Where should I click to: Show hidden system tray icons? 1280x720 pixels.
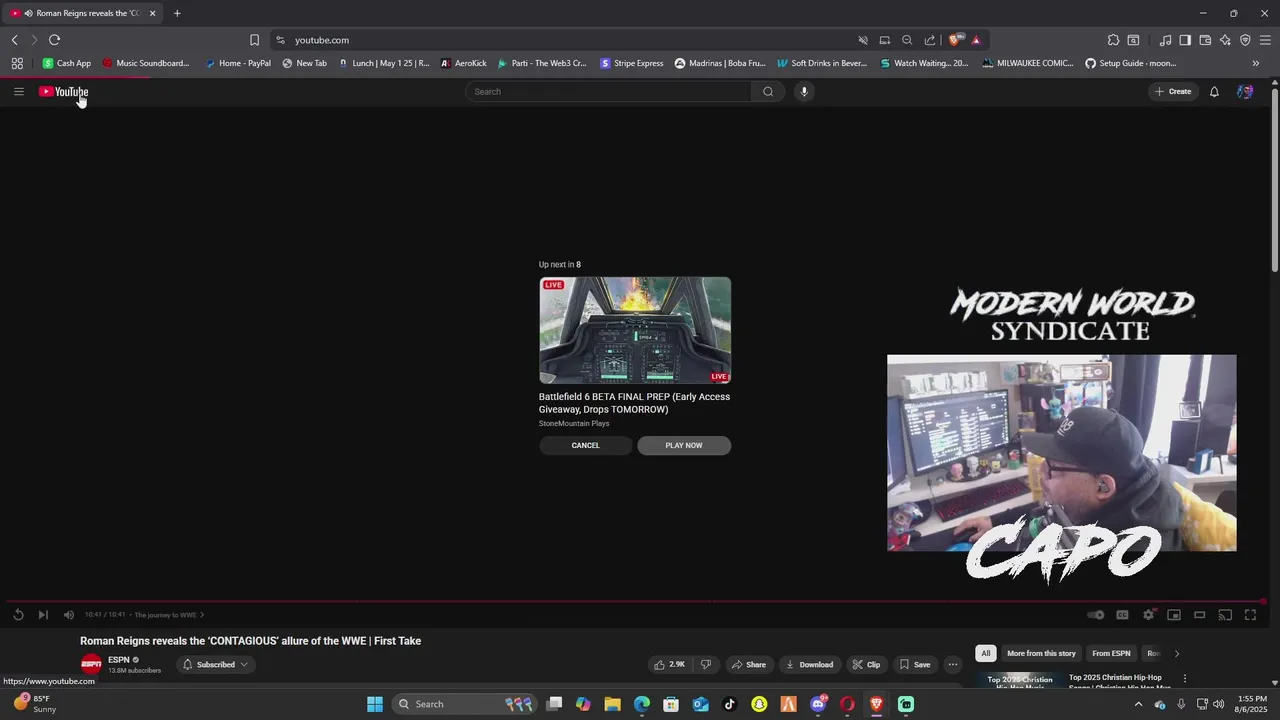click(1138, 704)
